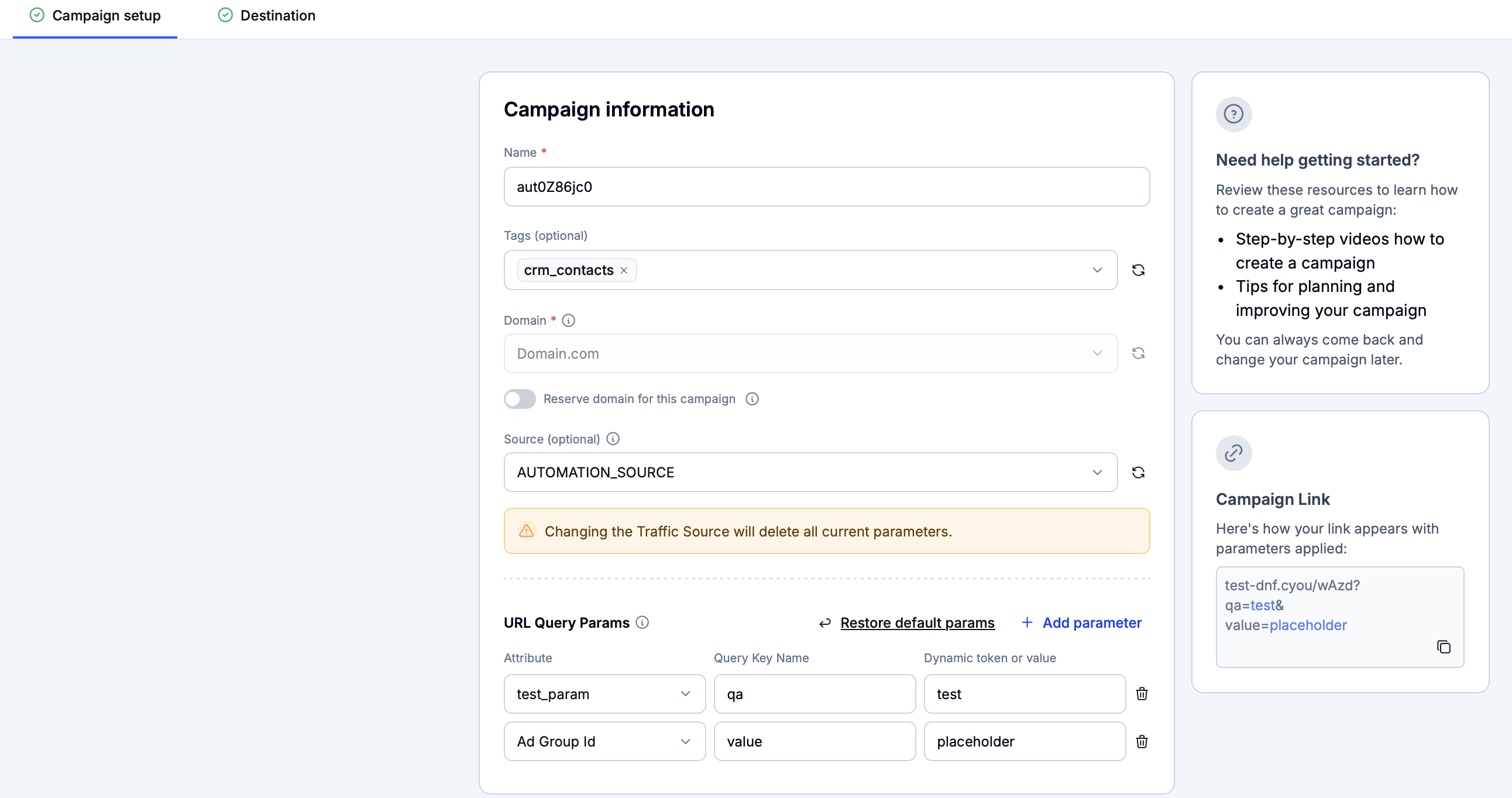The width and height of the screenshot is (1512, 798).
Task: Click Add parameter button
Action: point(1081,622)
